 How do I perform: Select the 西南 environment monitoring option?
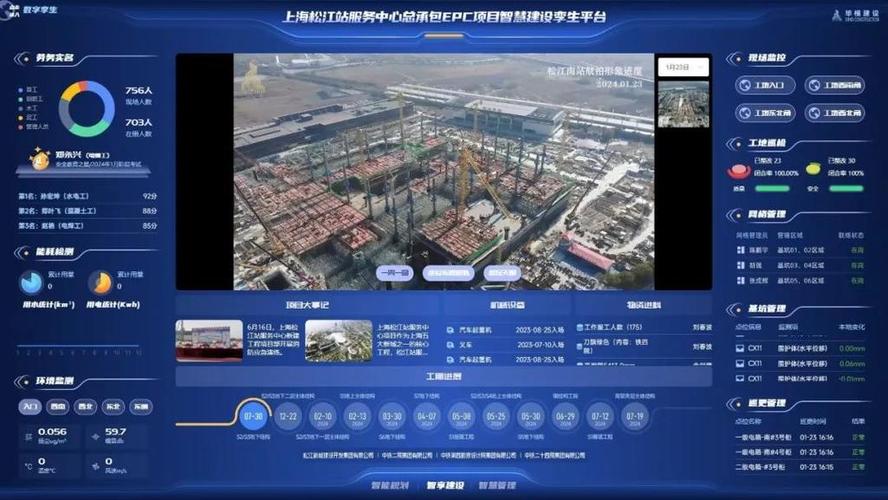tap(58, 407)
